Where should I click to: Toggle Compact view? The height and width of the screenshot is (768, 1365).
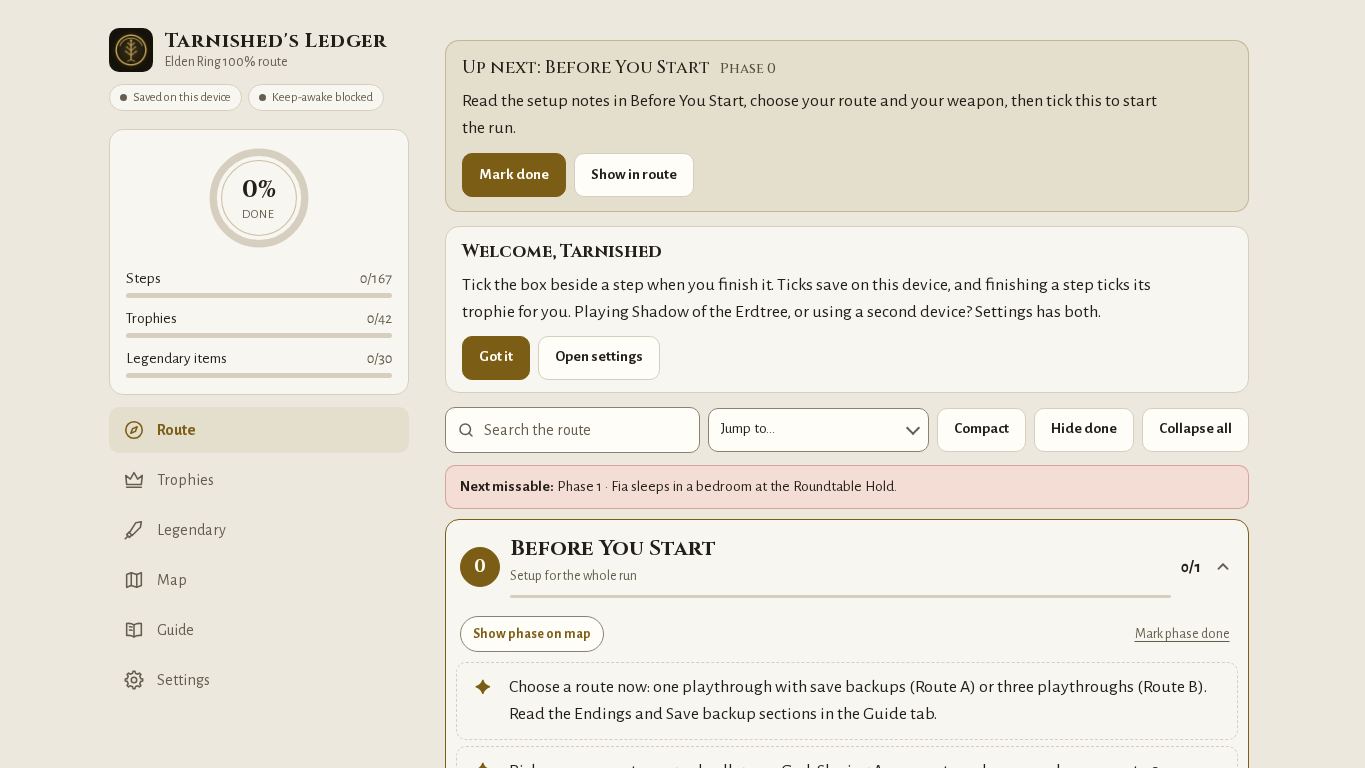click(981, 430)
